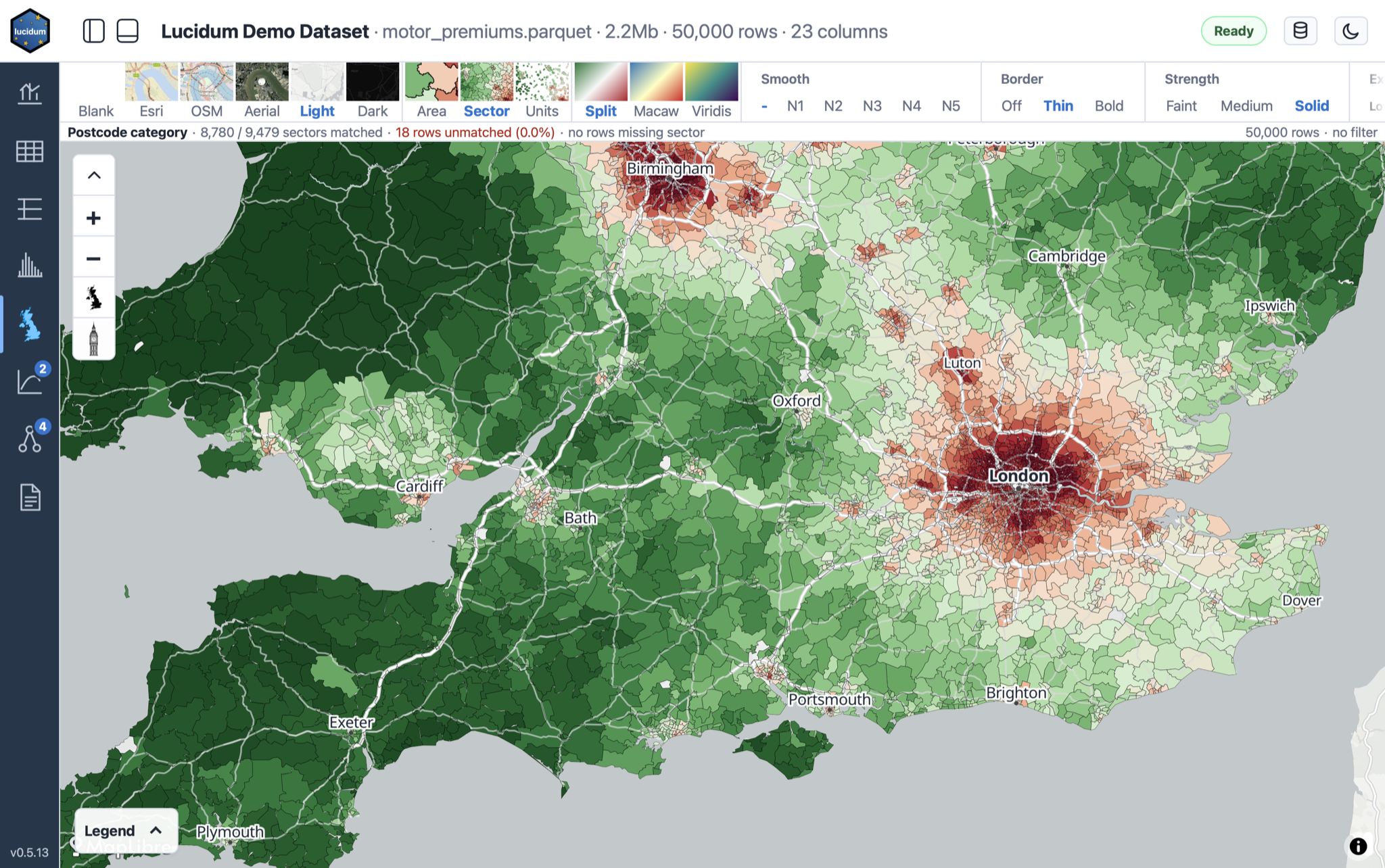Switch geography level to Area
This screenshot has width=1385, height=868.
[431, 92]
